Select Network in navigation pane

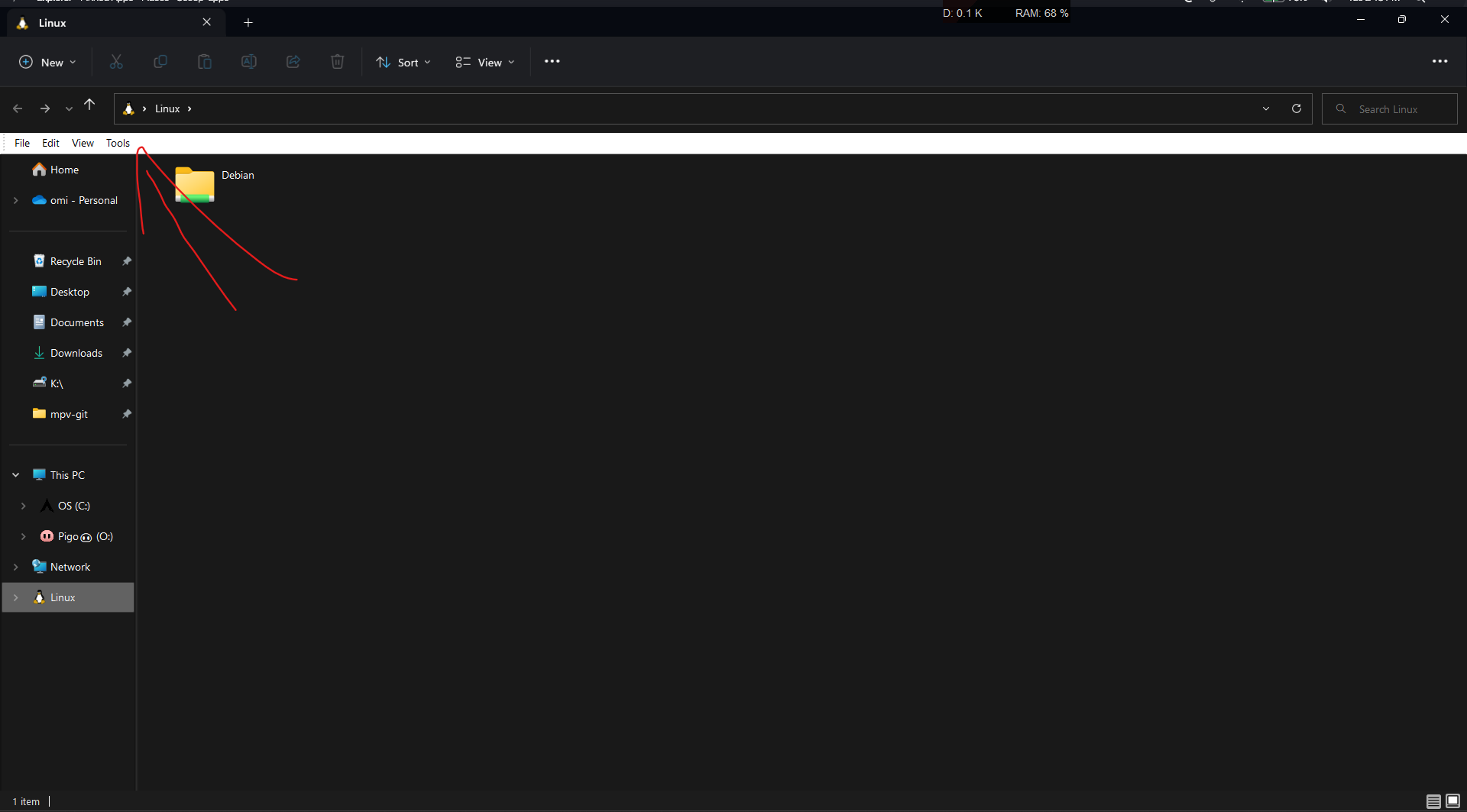62,567
